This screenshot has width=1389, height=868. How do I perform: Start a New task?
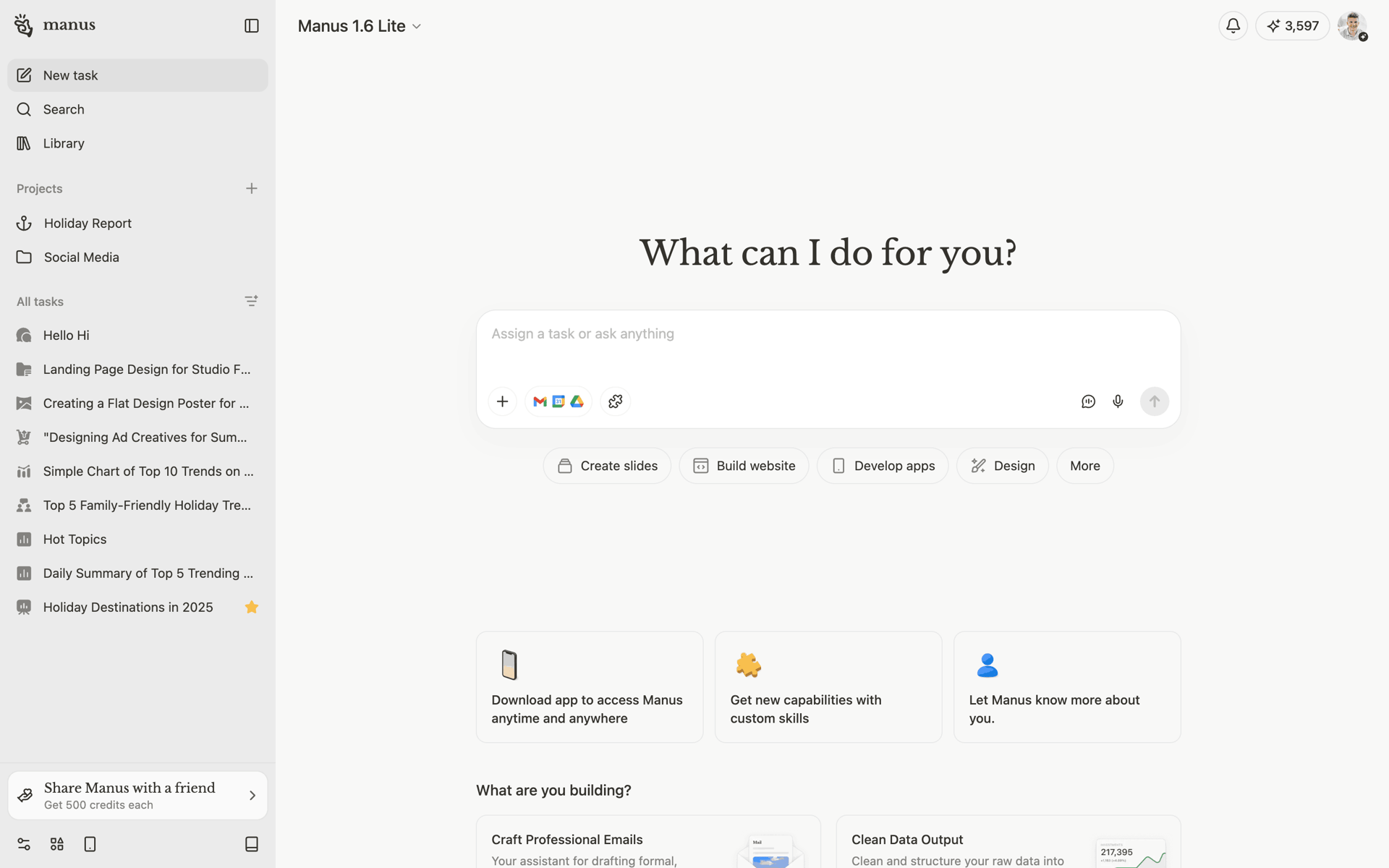coord(137,75)
